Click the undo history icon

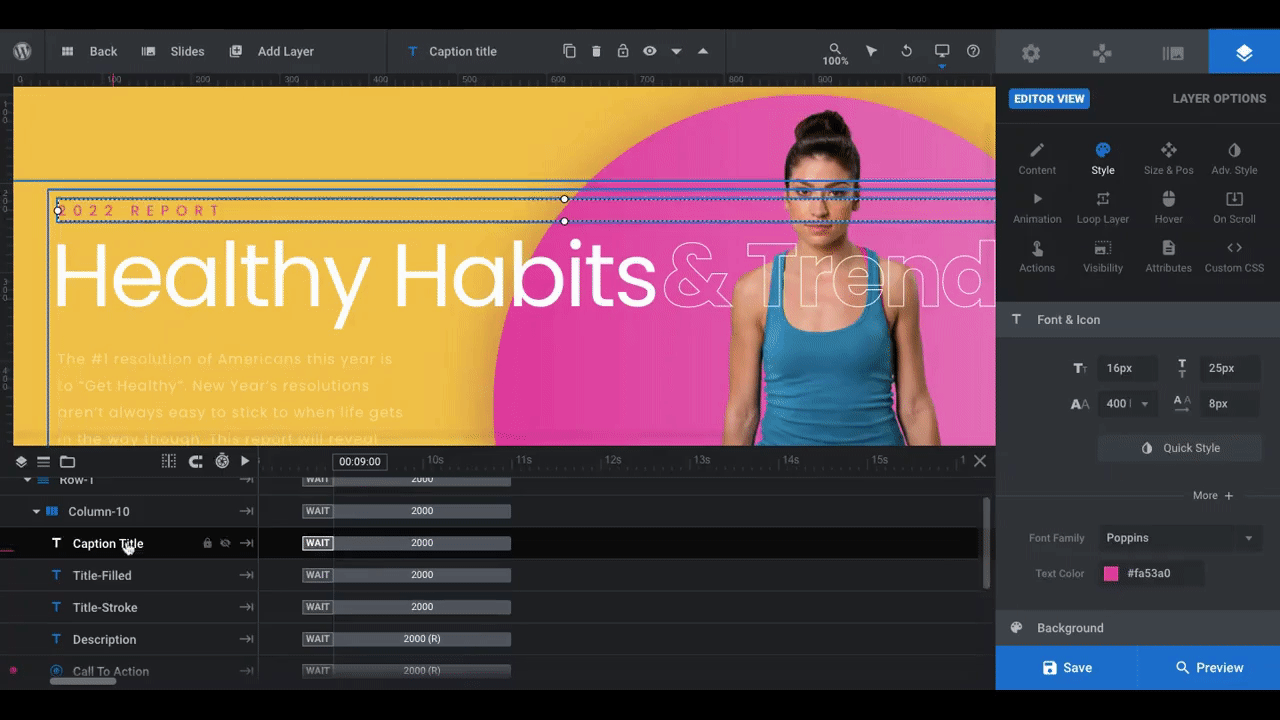click(x=906, y=51)
